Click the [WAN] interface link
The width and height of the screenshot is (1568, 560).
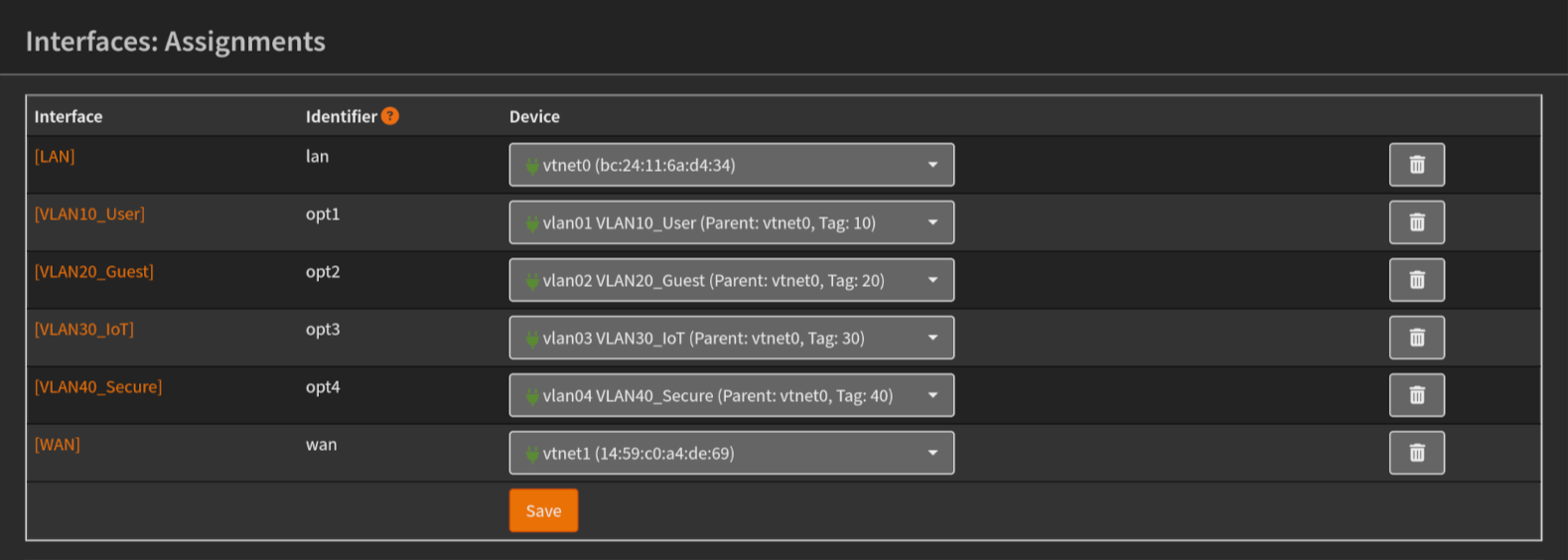coord(58,444)
